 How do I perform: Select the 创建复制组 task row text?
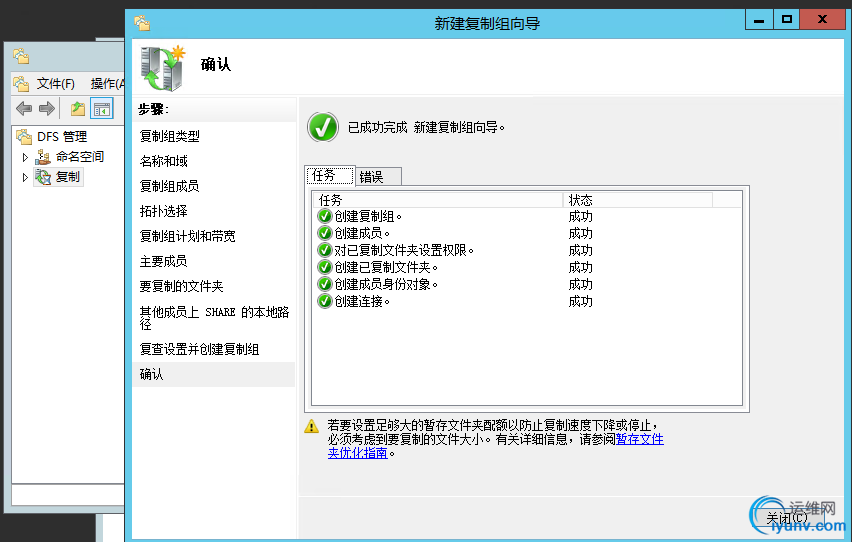368,216
